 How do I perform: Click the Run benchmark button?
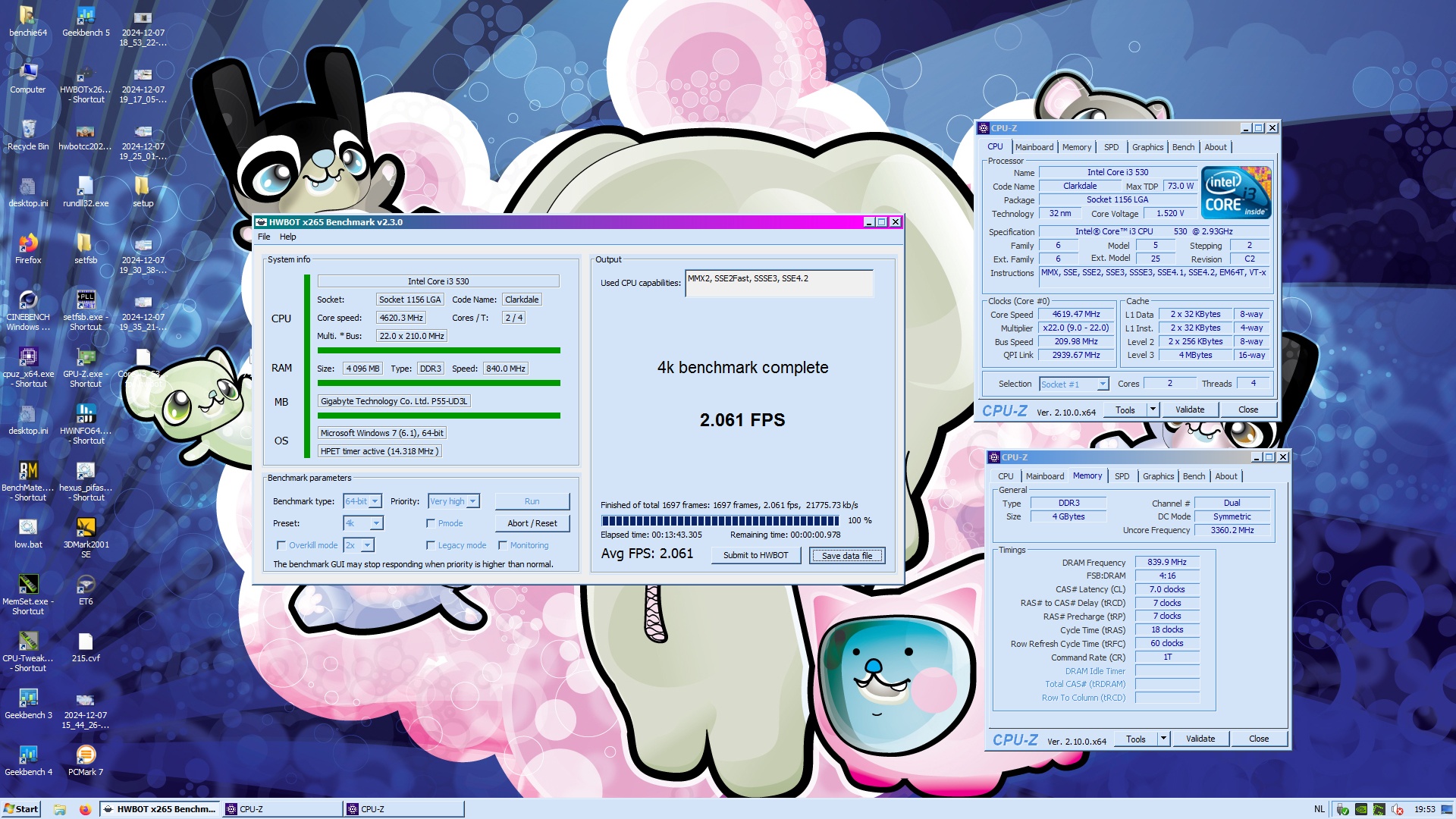click(532, 501)
